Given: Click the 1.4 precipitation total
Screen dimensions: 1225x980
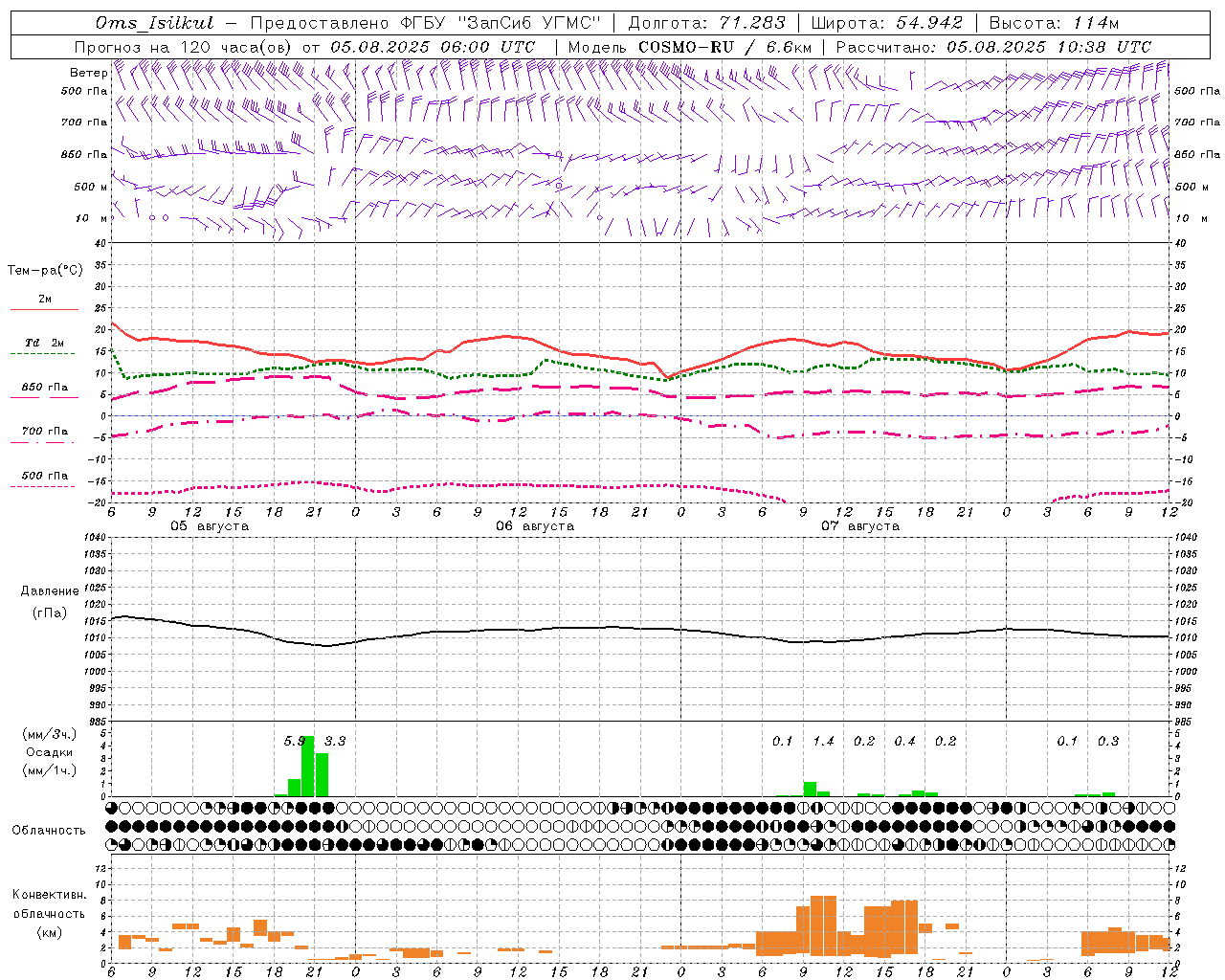Looking at the screenshot, I should pyautogui.click(x=823, y=741).
